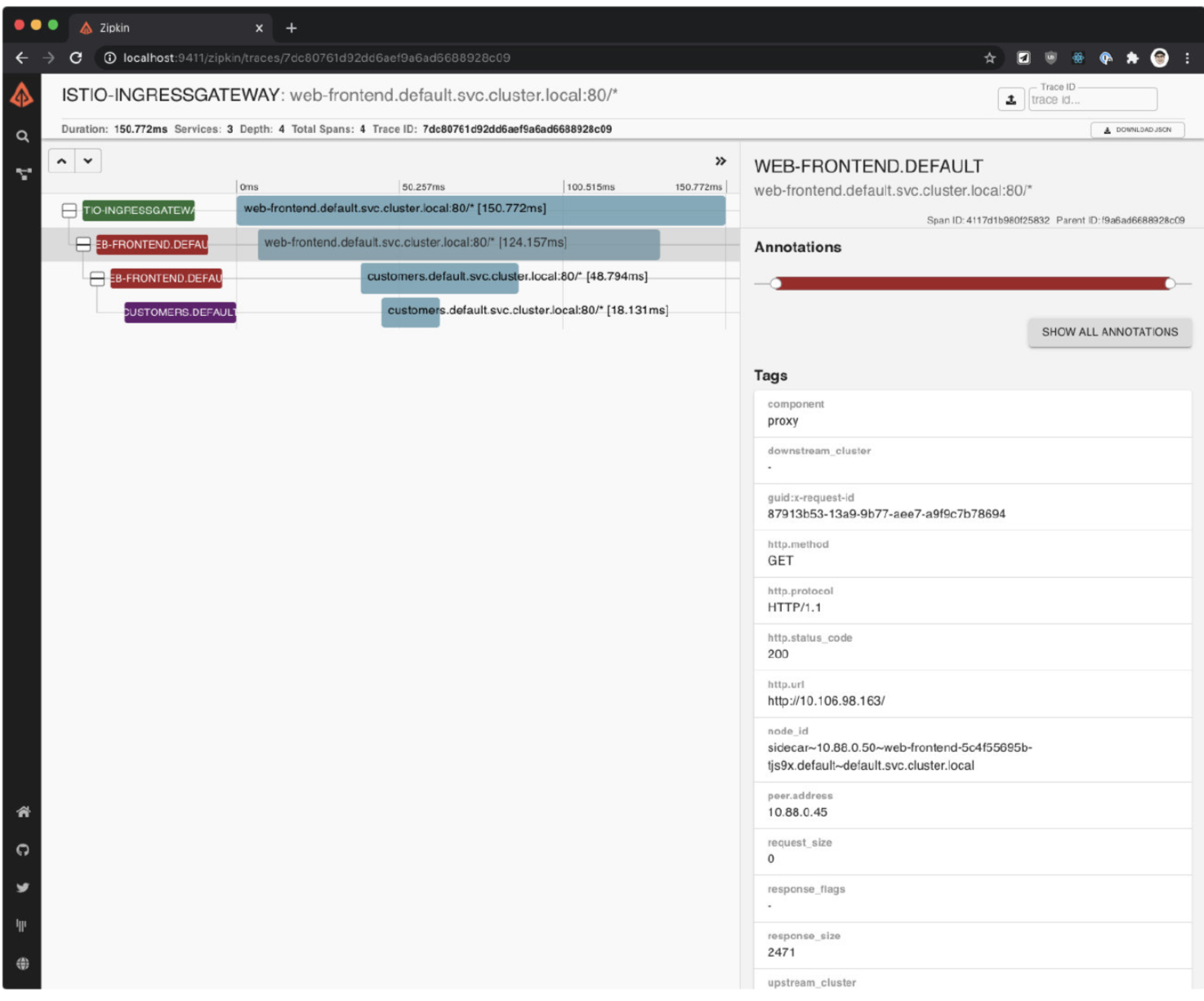1204x1001 pixels.
Task: Click the upload JSON trace icon button
Action: (1011, 100)
